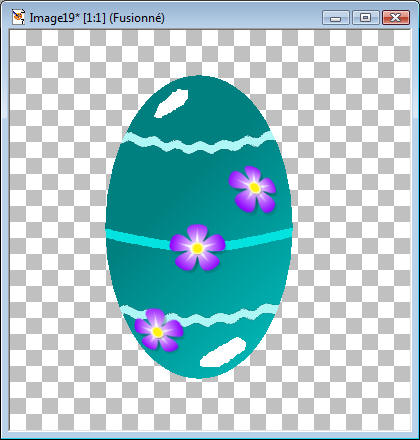Select the purple flower at egg's upper right
The image size is (420, 440).
[252, 189]
